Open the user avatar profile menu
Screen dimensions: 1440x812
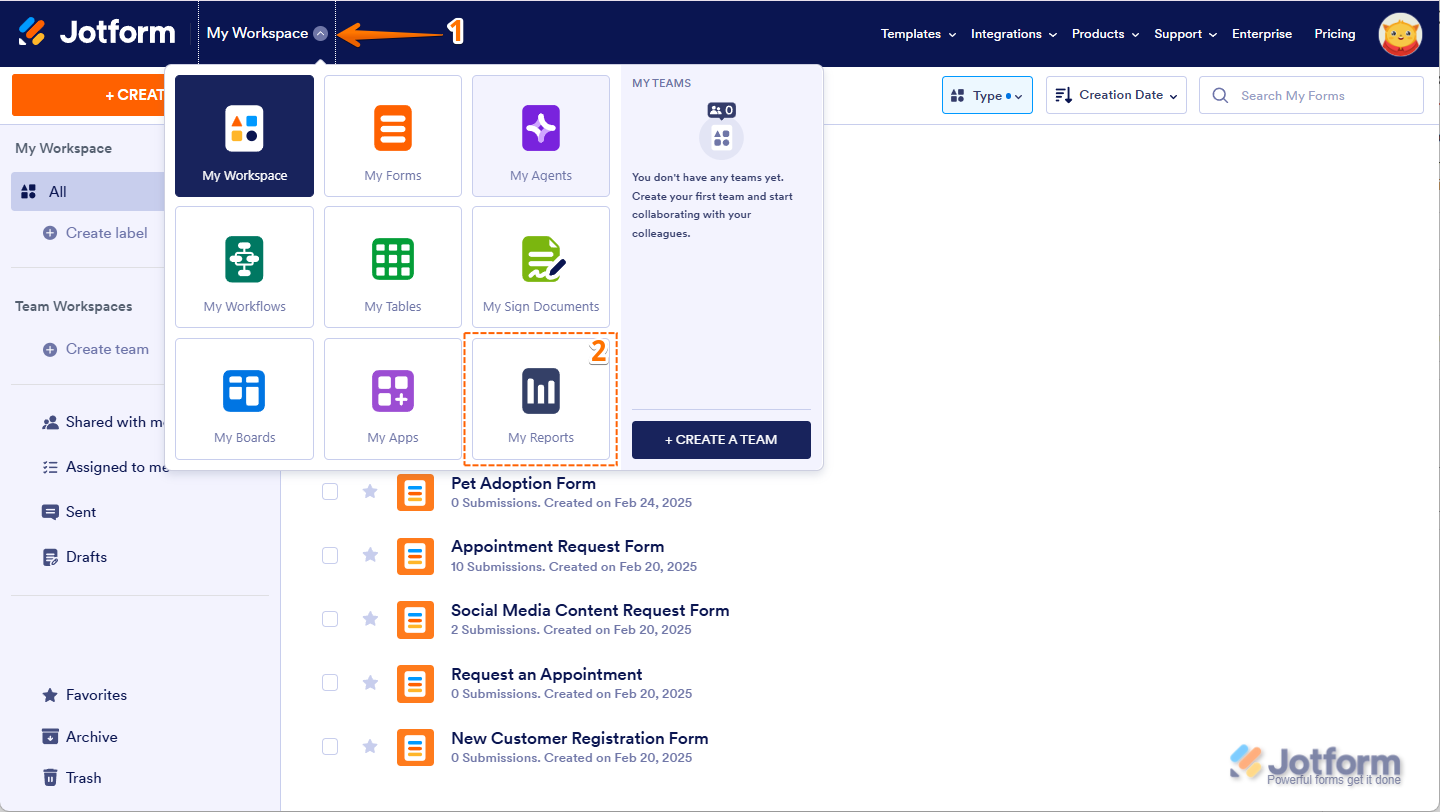click(x=1400, y=34)
